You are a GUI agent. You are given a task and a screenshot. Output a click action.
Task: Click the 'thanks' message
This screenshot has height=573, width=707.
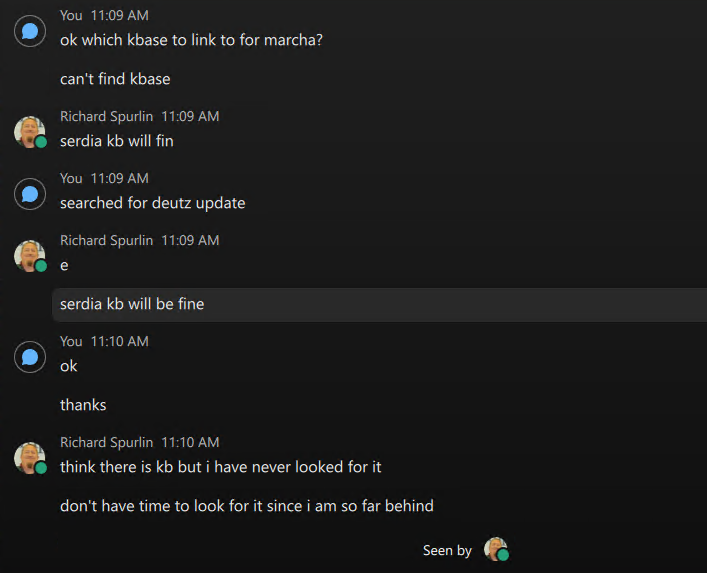coord(83,405)
